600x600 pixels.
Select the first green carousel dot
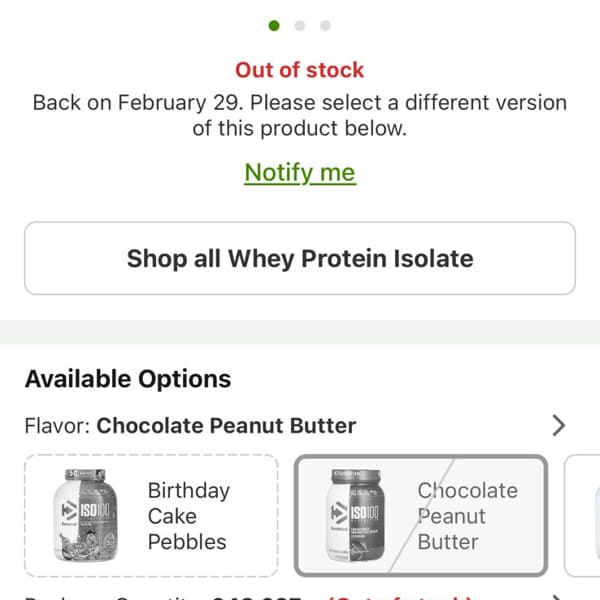pos(274,26)
